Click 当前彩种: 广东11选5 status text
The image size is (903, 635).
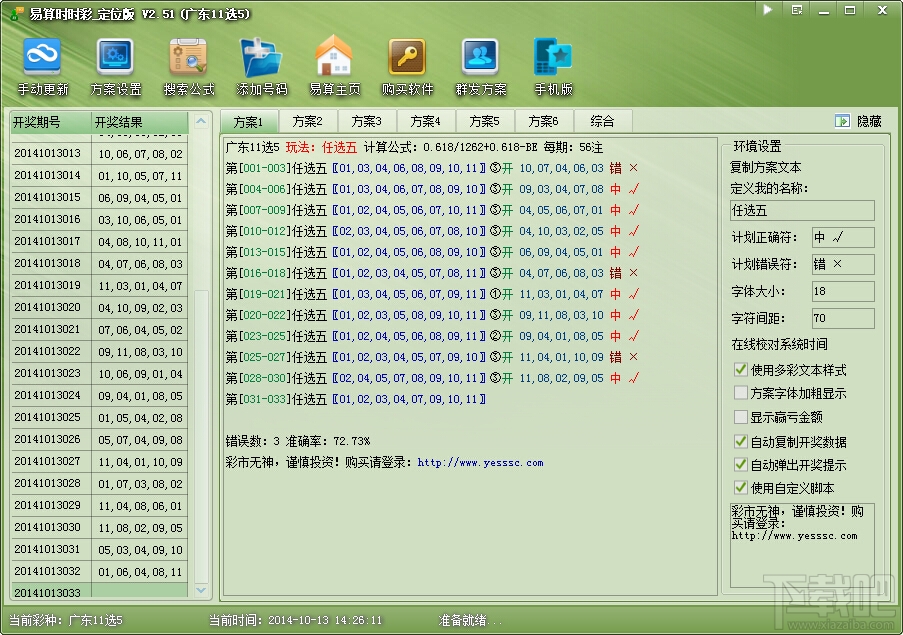pyautogui.click(x=66, y=620)
